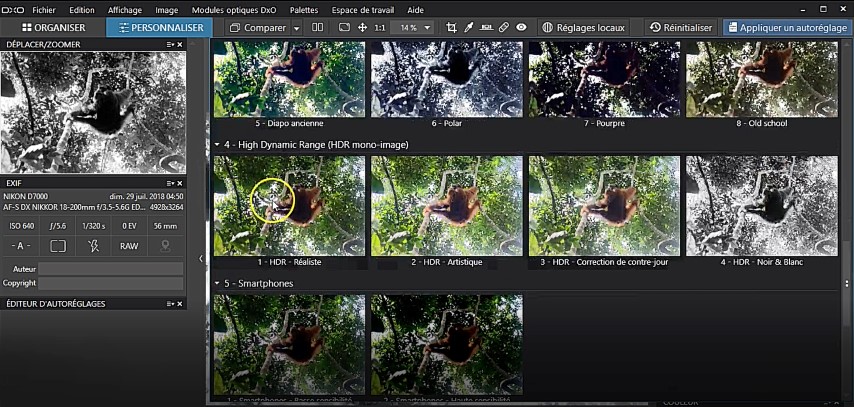The height and width of the screenshot is (407, 854).
Task: Apply the HDR - Noir & Blanc preset
Action: point(762,206)
